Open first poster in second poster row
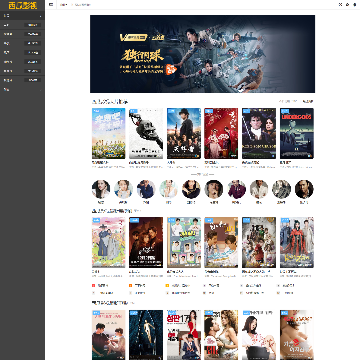This screenshot has height=360, width=360. tap(109, 242)
